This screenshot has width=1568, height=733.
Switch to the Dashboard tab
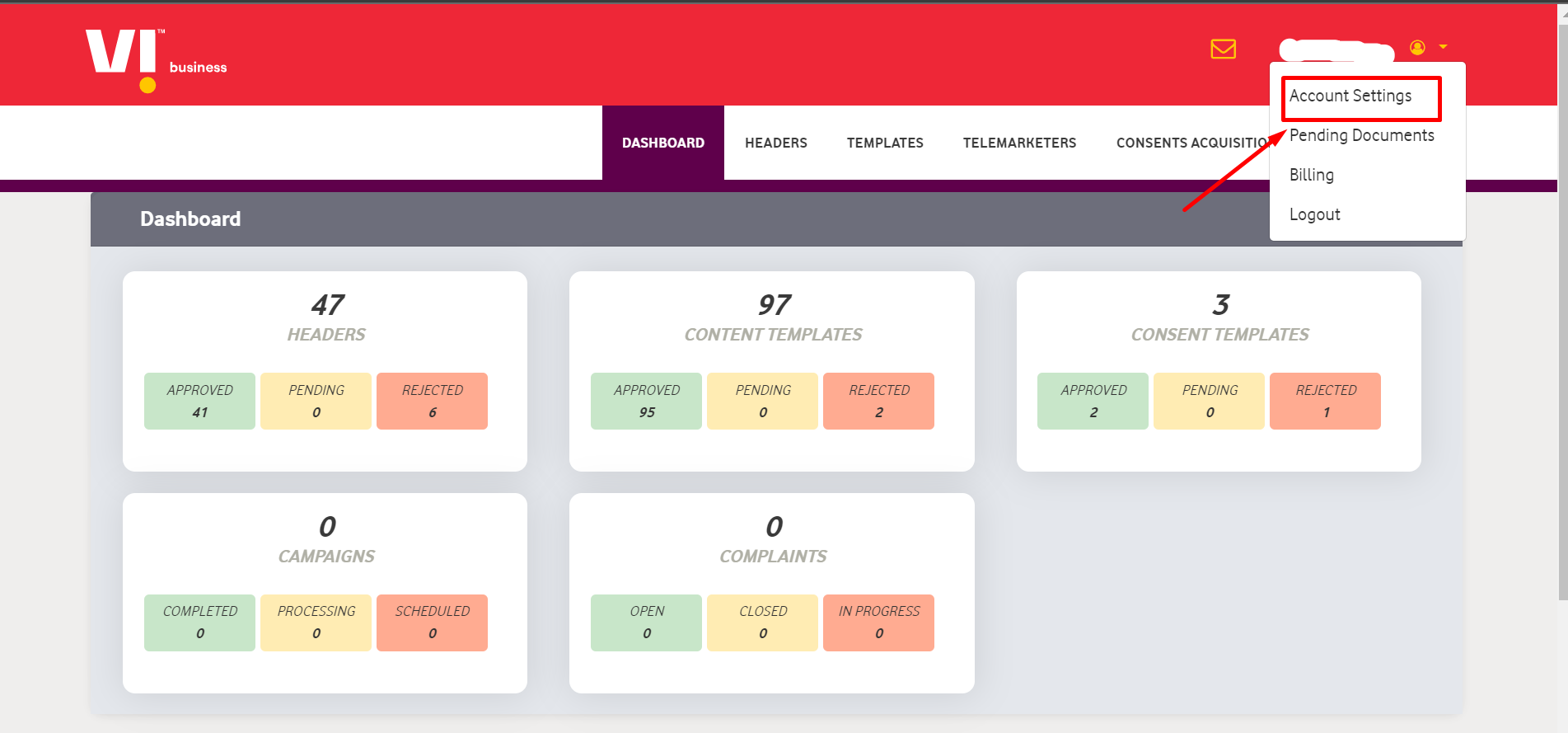point(663,143)
